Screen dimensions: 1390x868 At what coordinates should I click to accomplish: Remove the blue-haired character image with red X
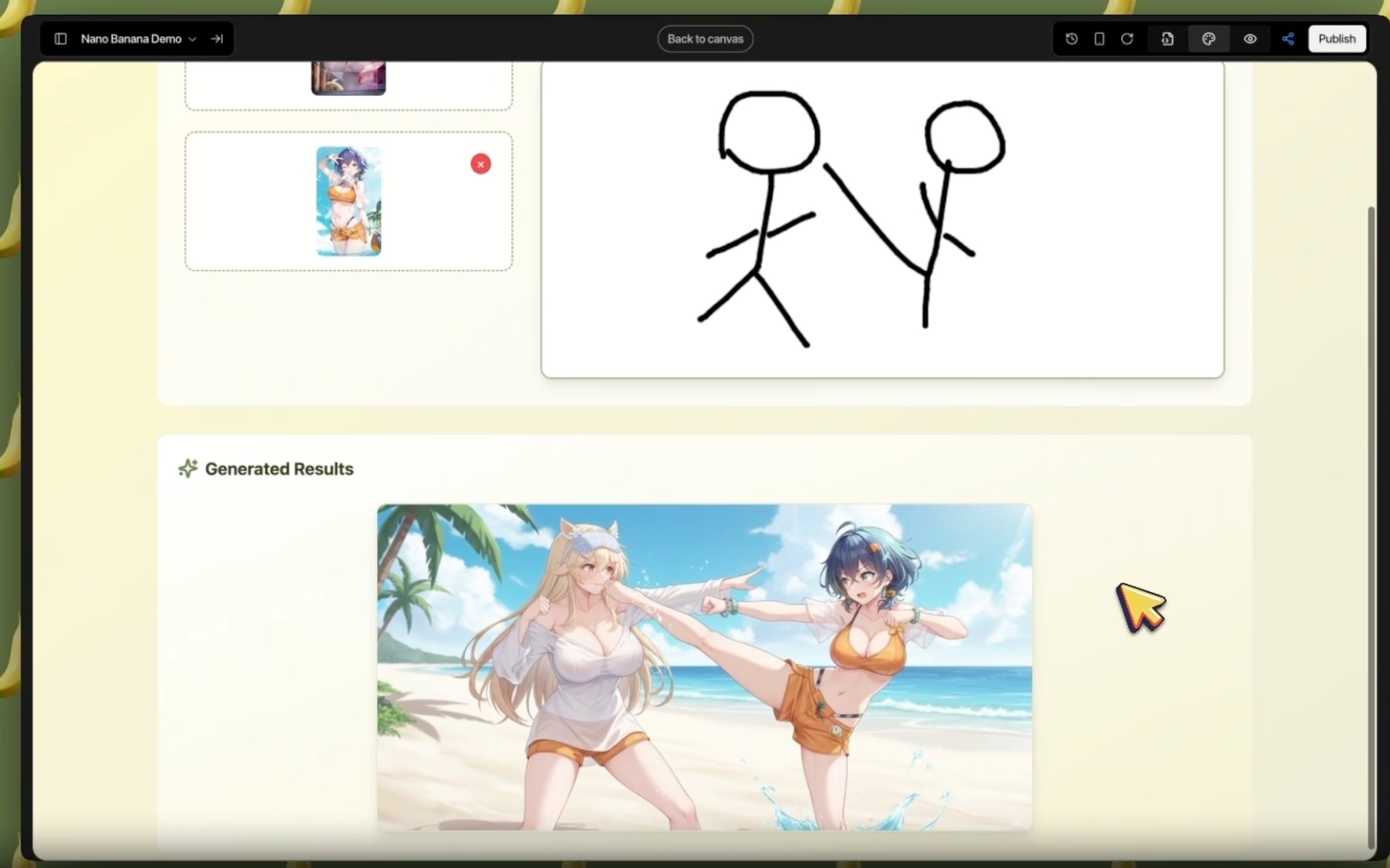(x=481, y=164)
